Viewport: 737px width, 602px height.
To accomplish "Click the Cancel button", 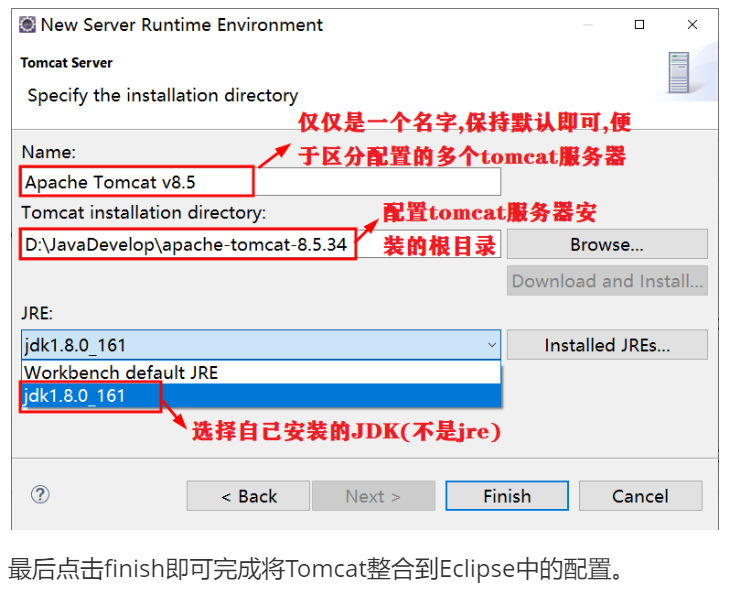I will tap(640, 496).
